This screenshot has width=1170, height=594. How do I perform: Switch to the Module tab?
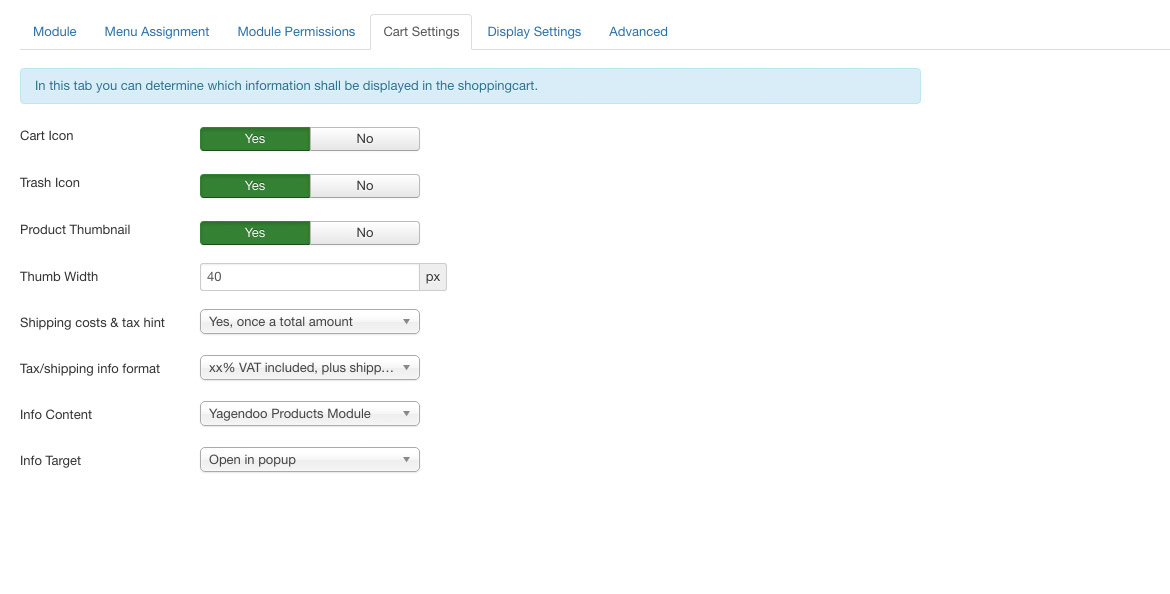[x=54, y=31]
